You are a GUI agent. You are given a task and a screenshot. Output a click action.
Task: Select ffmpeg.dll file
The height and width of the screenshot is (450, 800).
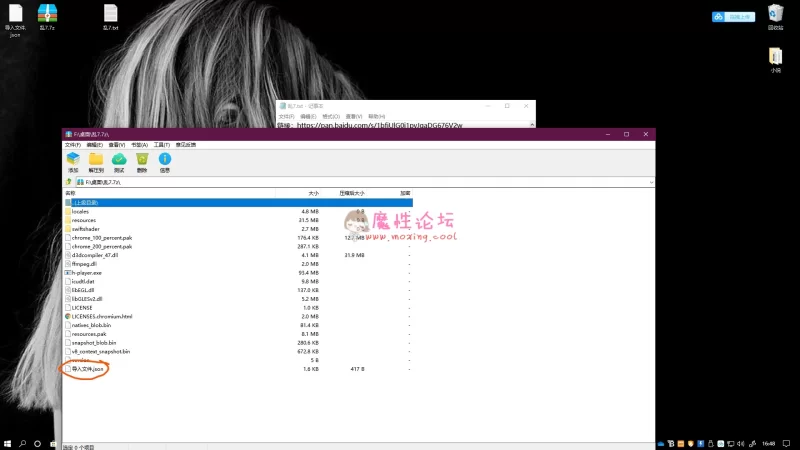click(x=84, y=264)
